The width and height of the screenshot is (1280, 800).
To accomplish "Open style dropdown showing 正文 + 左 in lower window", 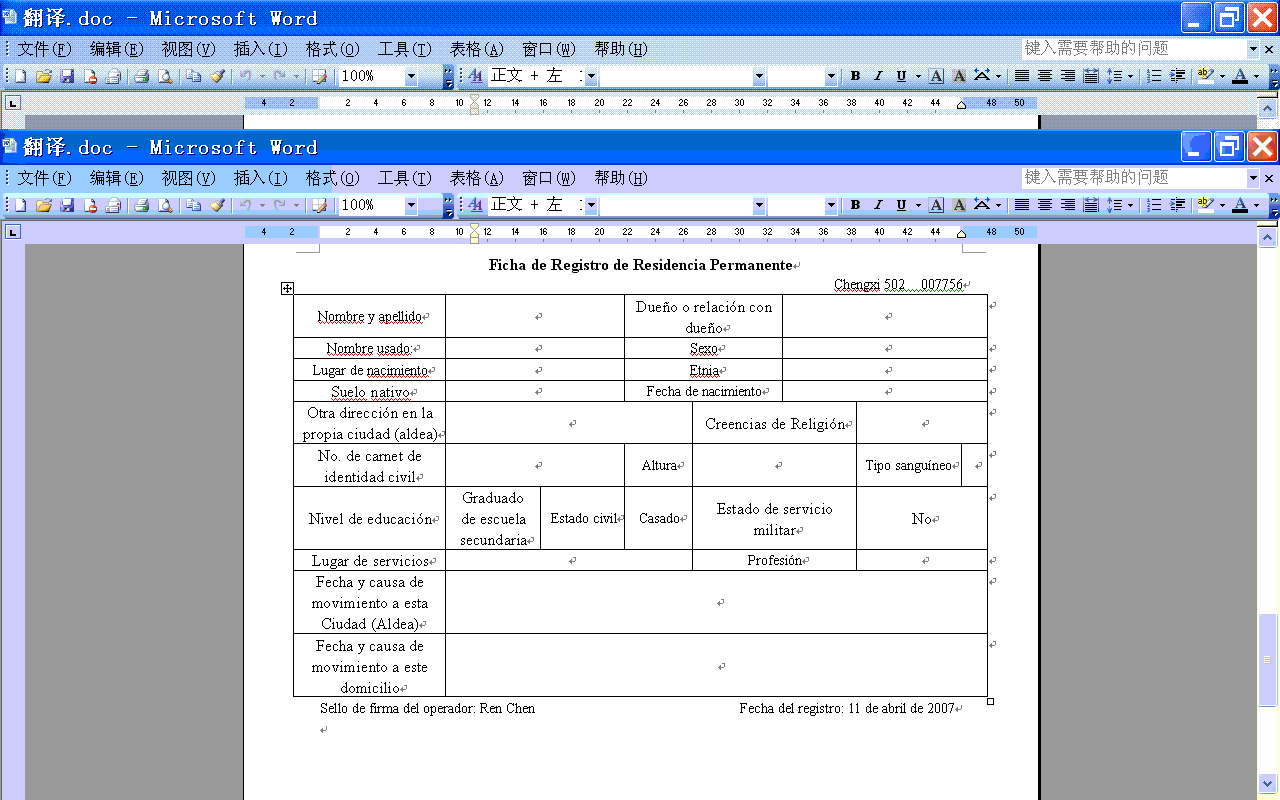I will point(591,205).
